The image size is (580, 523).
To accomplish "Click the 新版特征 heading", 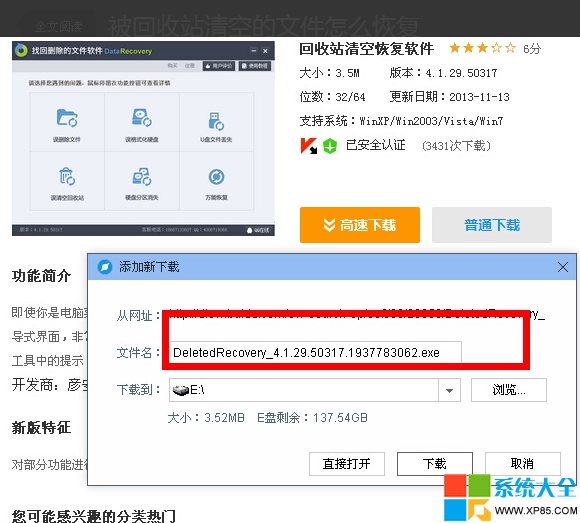I will pyautogui.click(x=41, y=428).
